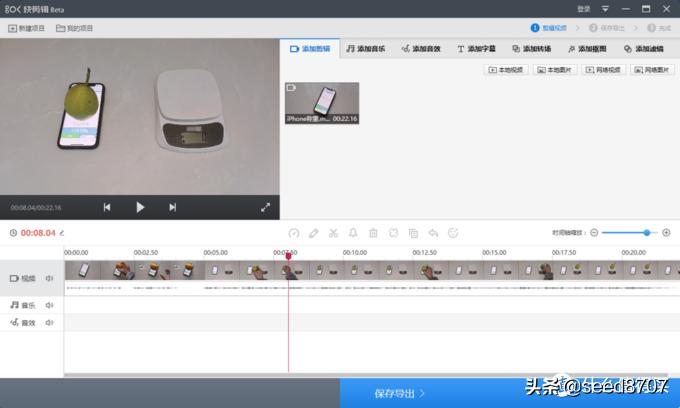680x408 pixels.
Task: Play the preview video
Action: point(140,207)
